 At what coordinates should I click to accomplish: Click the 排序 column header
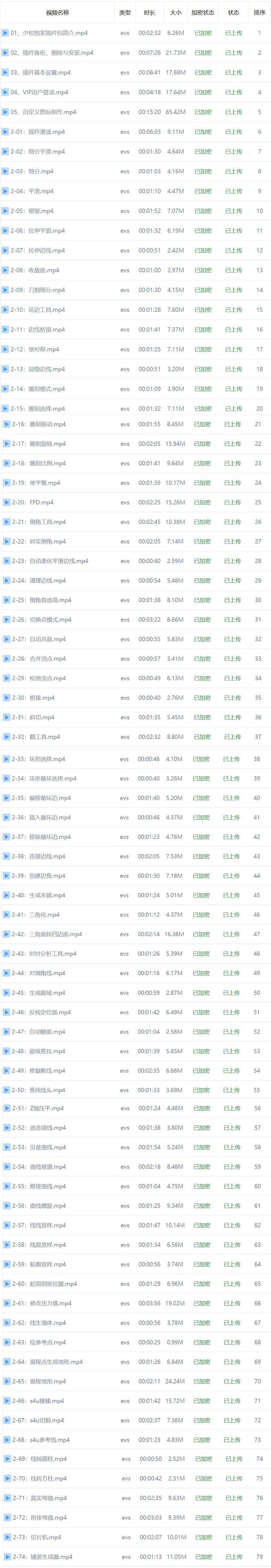[x=259, y=12]
